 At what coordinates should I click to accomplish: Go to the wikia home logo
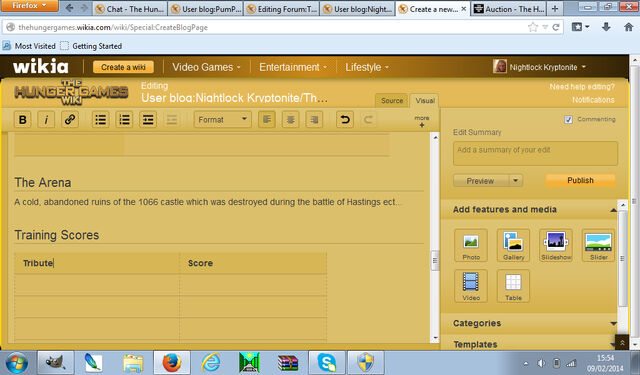point(40,67)
